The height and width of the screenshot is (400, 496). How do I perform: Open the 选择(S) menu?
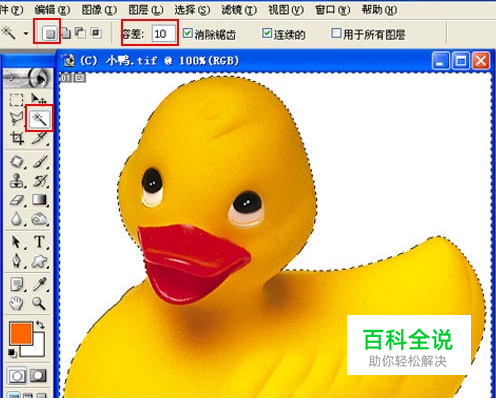192,10
